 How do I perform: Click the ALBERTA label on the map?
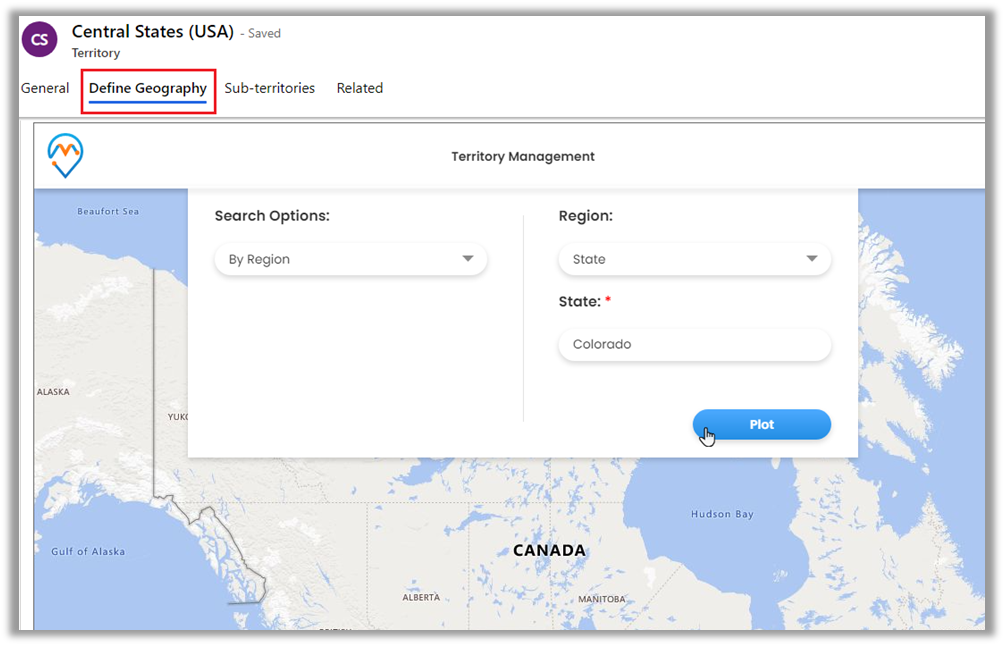tap(421, 598)
